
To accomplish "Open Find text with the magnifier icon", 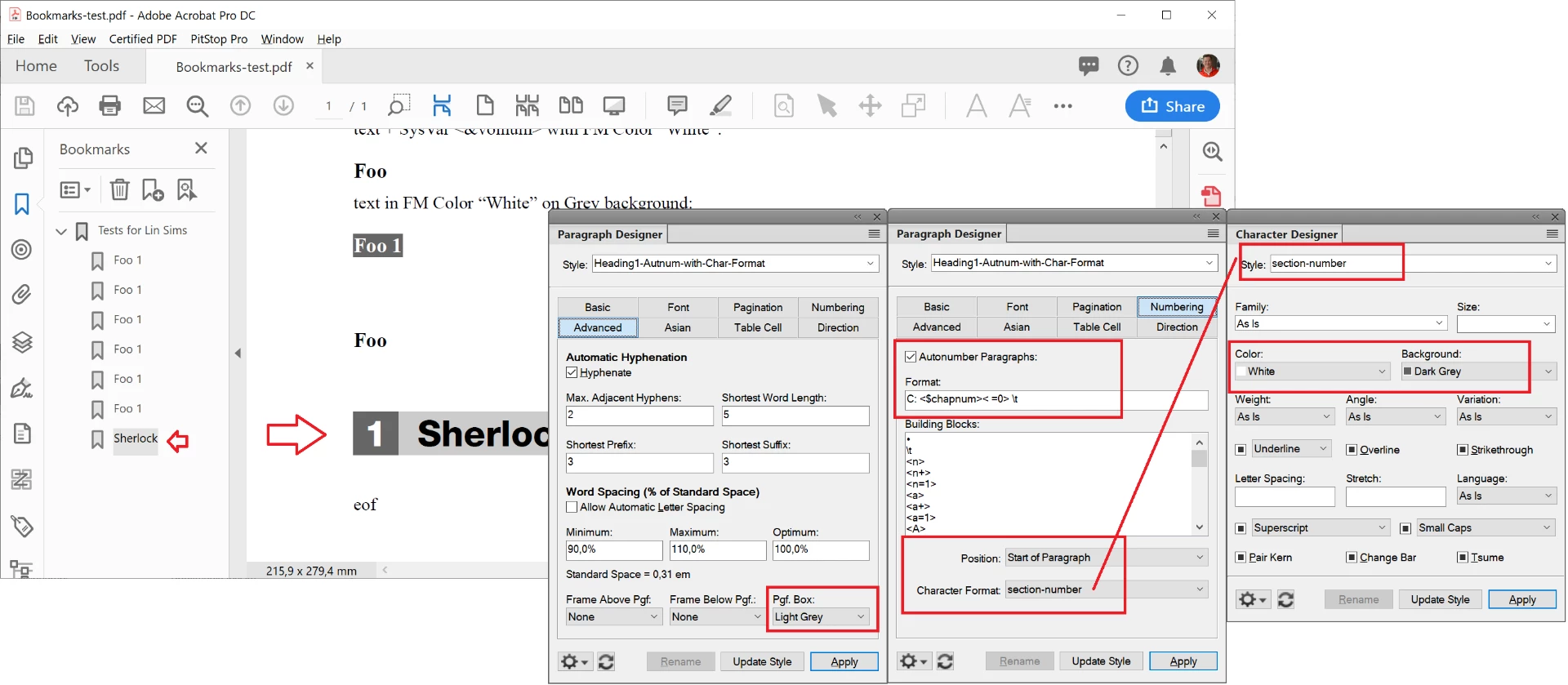I will pos(198,106).
